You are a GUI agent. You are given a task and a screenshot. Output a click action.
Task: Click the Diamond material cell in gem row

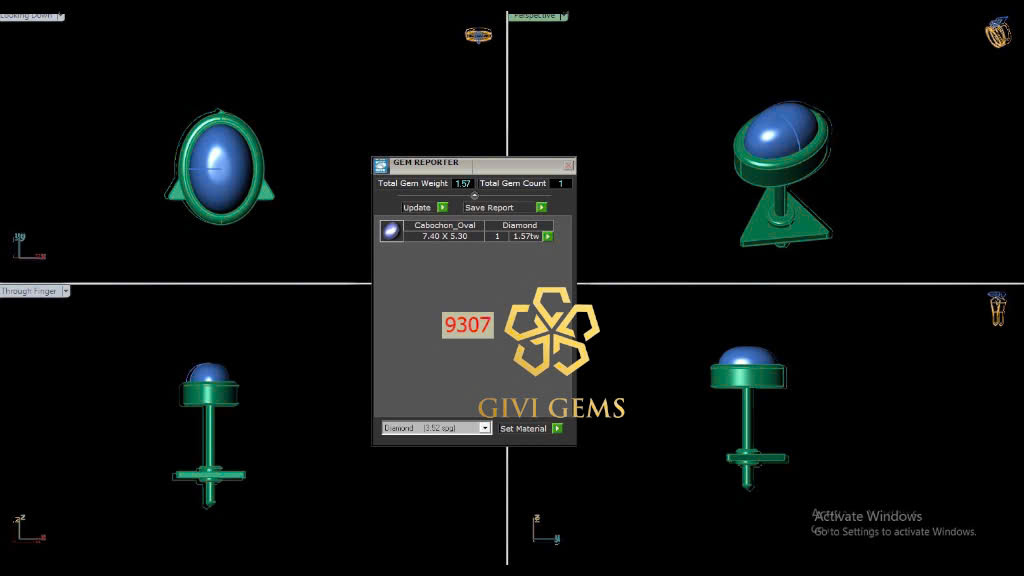pos(520,225)
